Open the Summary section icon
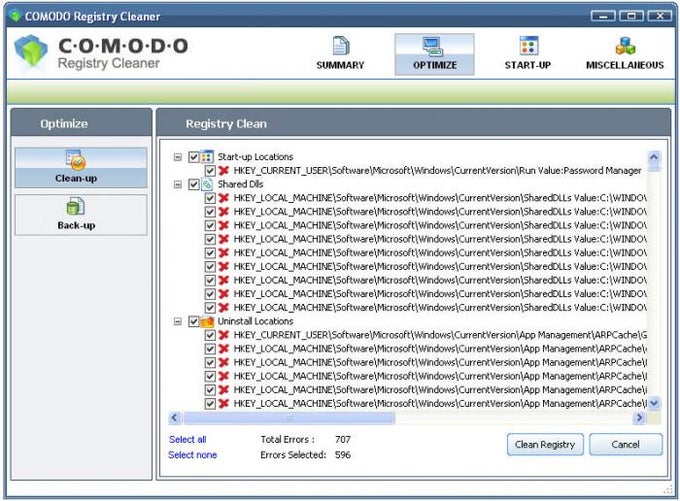The width and height of the screenshot is (680, 501). 340,47
